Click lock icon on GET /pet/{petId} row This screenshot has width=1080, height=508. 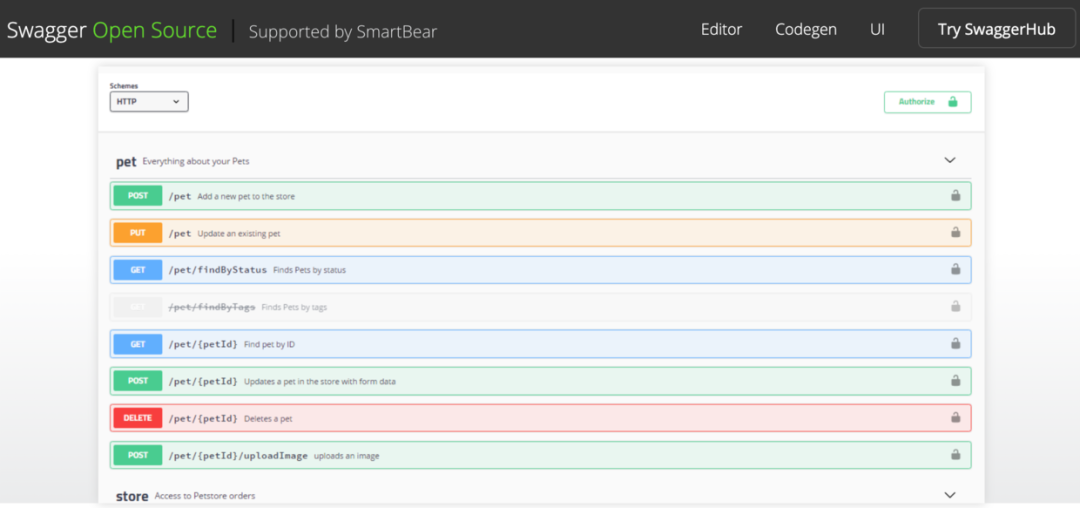tap(955, 343)
